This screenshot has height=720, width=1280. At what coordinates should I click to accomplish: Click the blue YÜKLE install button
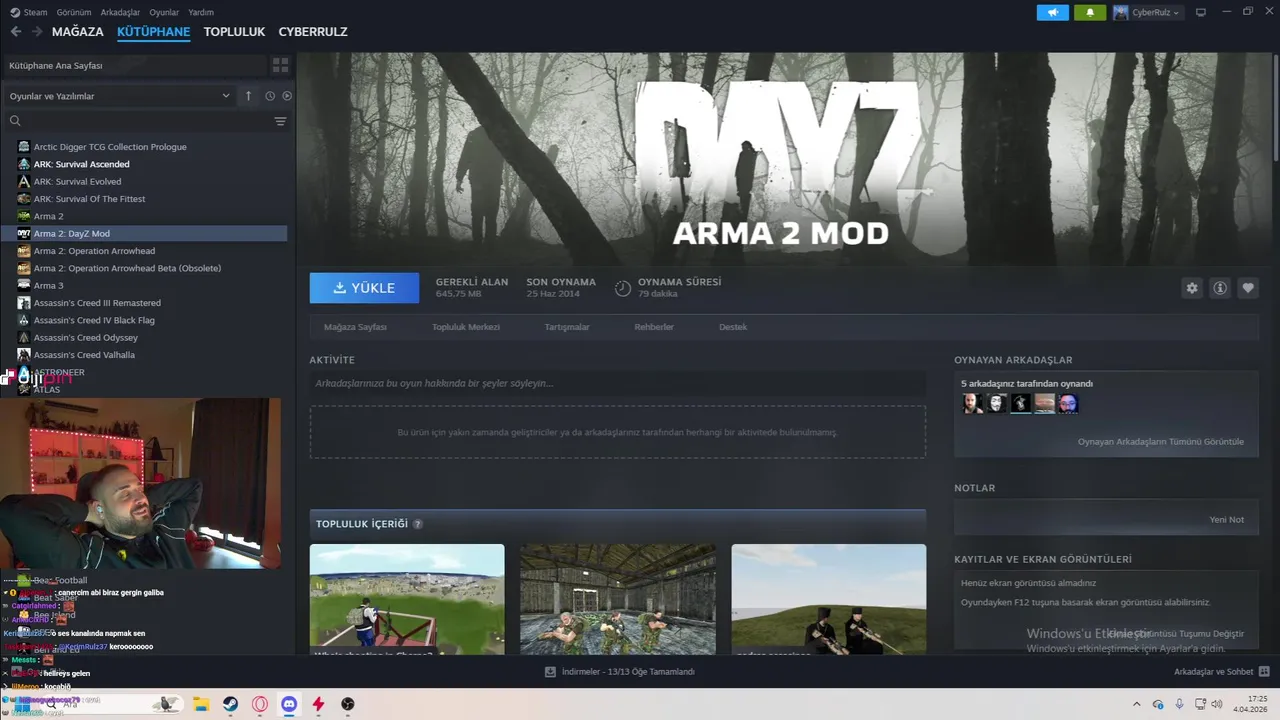coord(364,288)
